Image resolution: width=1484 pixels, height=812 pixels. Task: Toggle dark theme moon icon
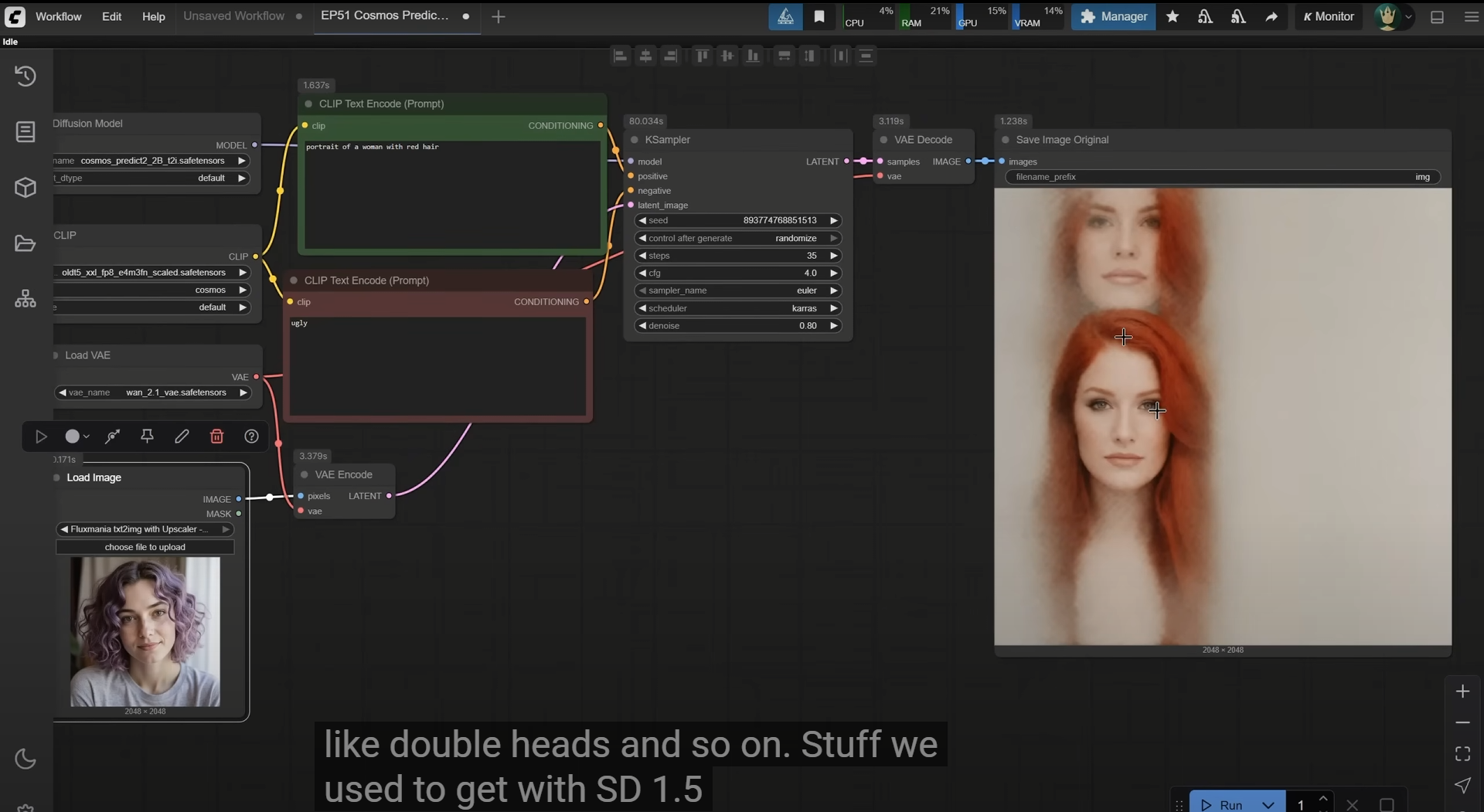coord(26,759)
